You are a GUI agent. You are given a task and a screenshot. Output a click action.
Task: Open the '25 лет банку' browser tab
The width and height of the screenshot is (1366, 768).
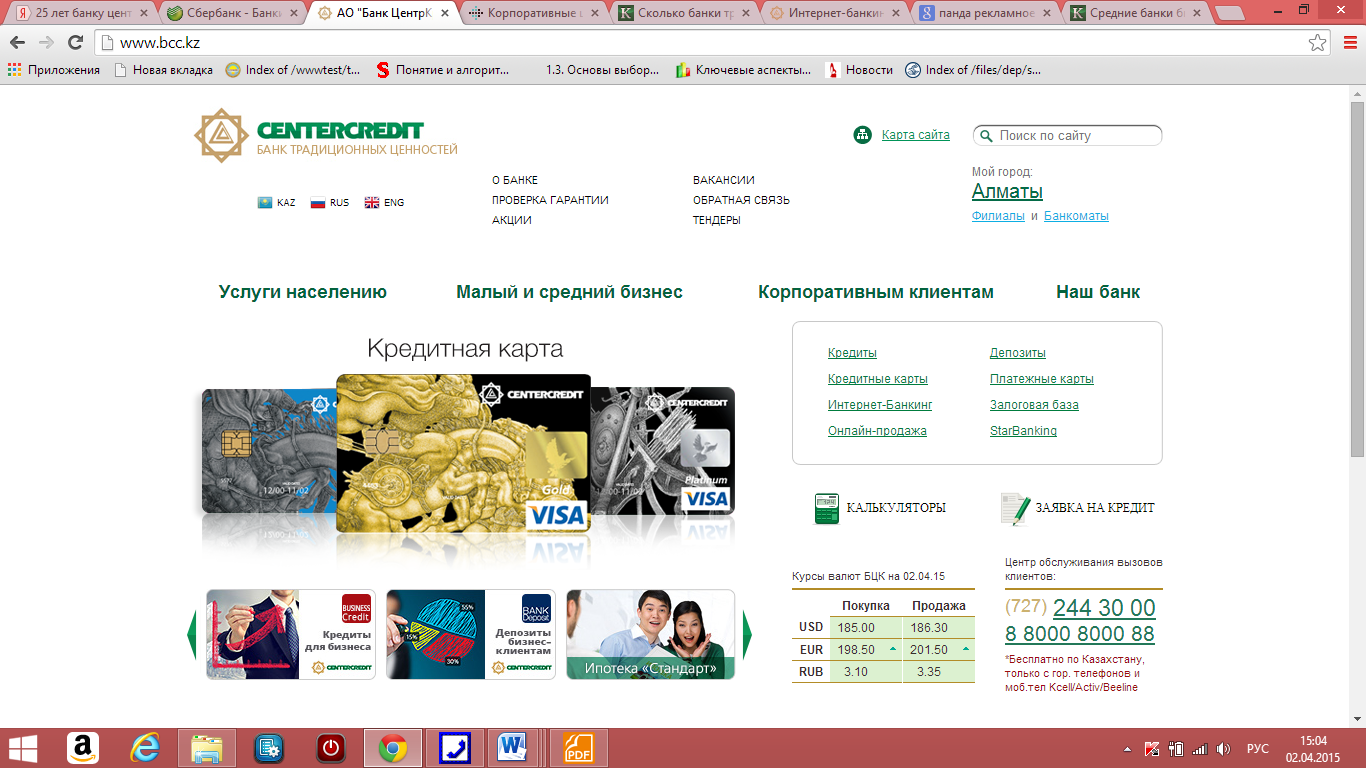click(82, 14)
